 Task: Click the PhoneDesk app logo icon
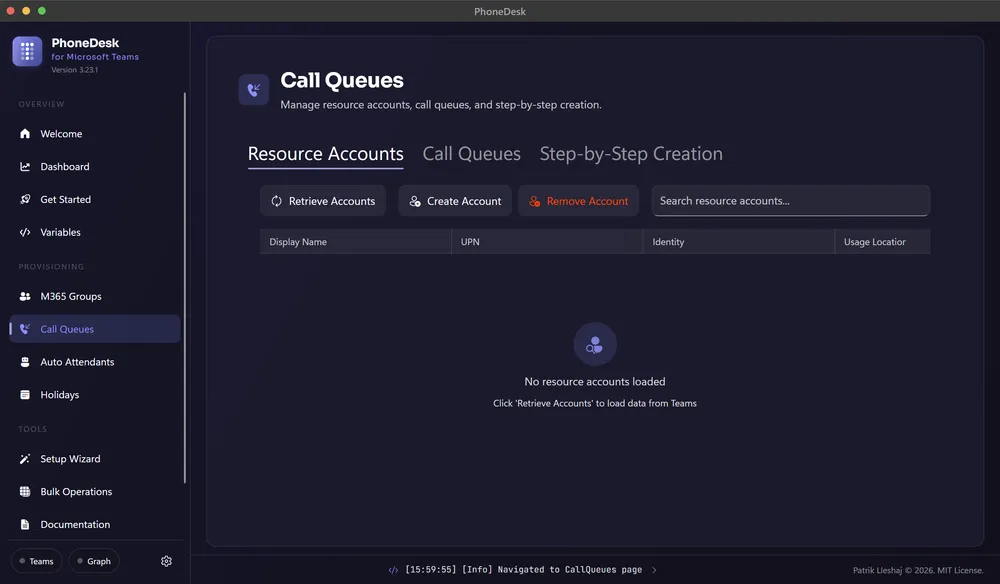pyautogui.click(x=27, y=52)
